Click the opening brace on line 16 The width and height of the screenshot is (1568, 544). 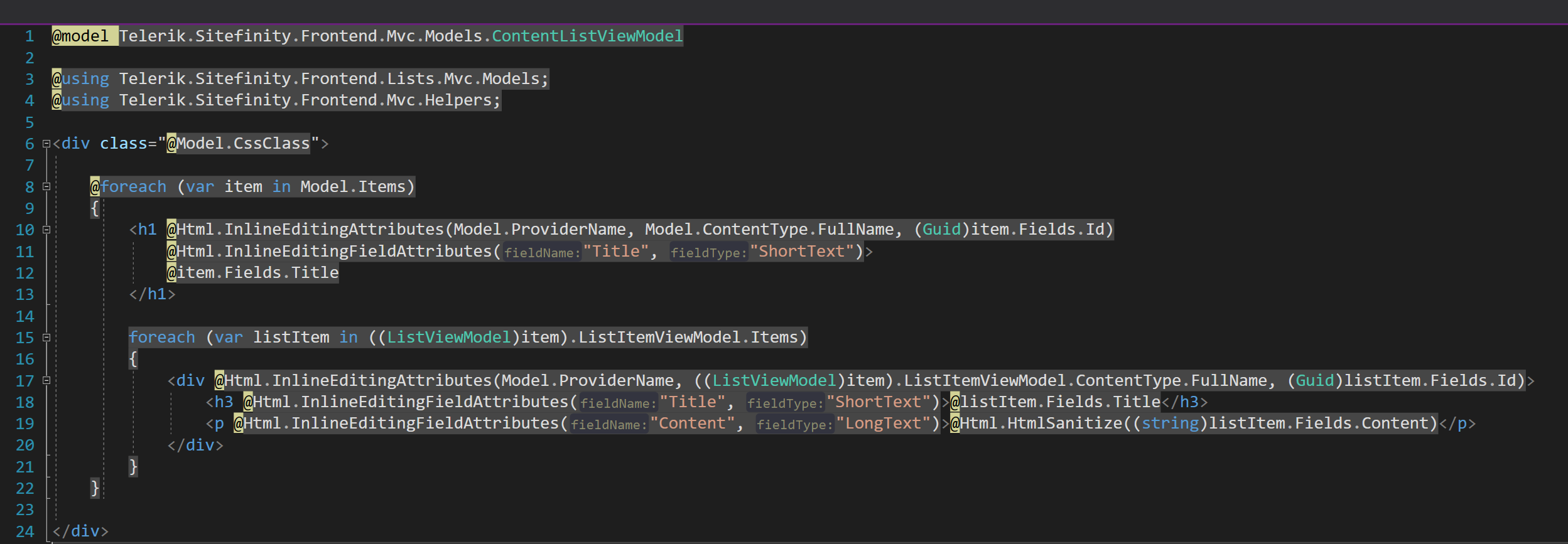tap(133, 359)
